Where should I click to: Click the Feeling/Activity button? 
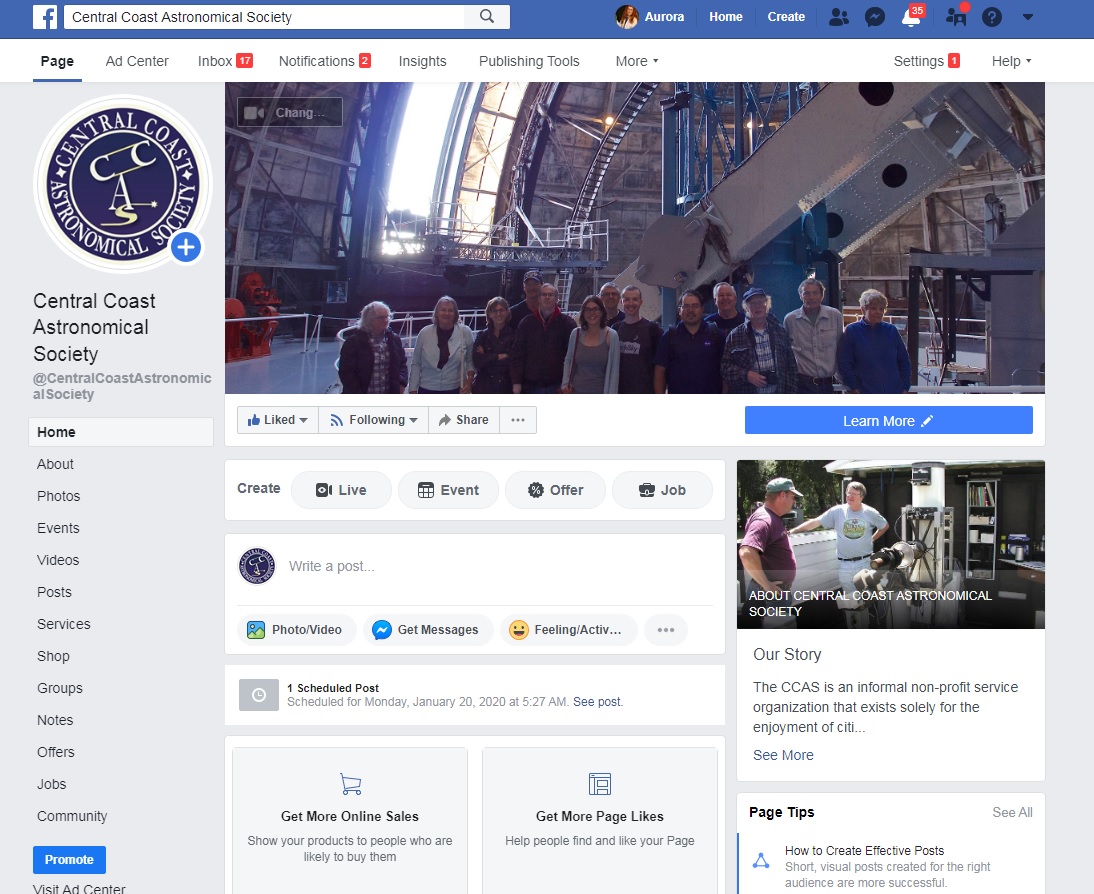[569, 629]
